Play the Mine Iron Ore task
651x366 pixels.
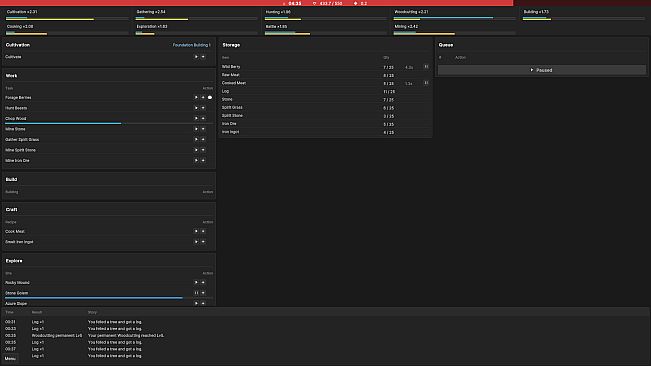196,161
